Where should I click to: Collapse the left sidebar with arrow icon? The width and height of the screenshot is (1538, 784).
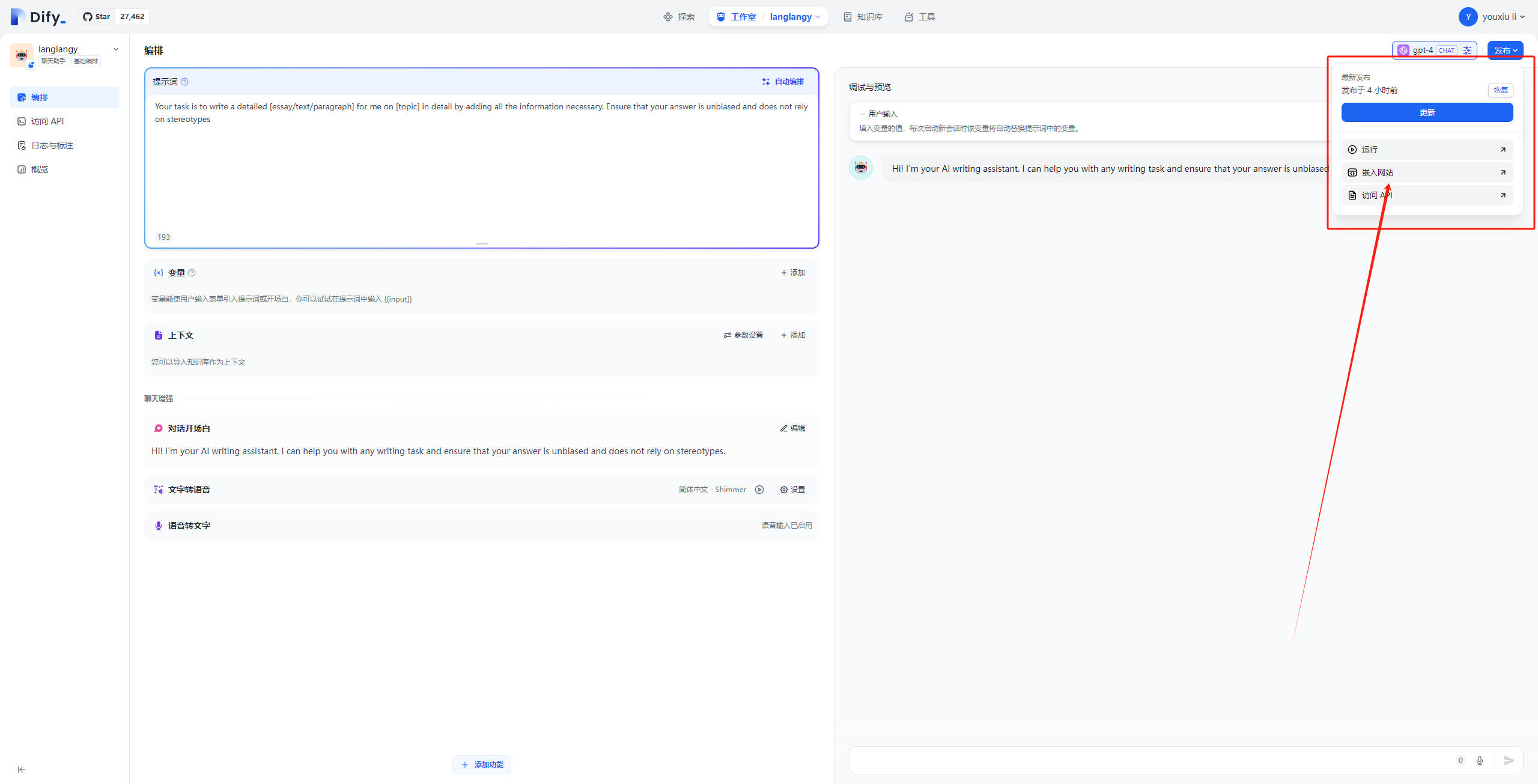point(21,770)
